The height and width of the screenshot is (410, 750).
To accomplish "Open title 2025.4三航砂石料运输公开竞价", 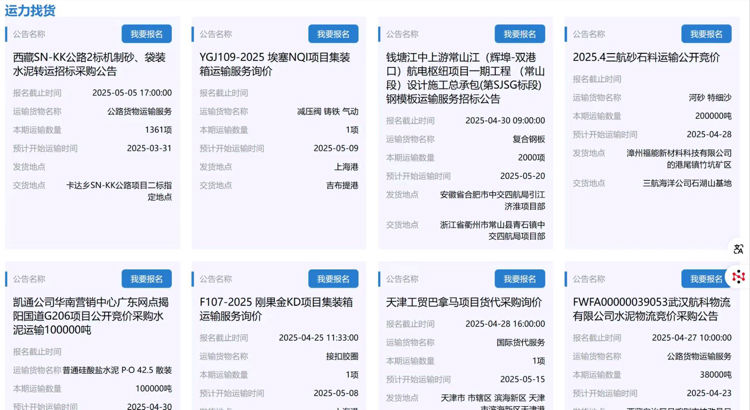I will (x=646, y=57).
